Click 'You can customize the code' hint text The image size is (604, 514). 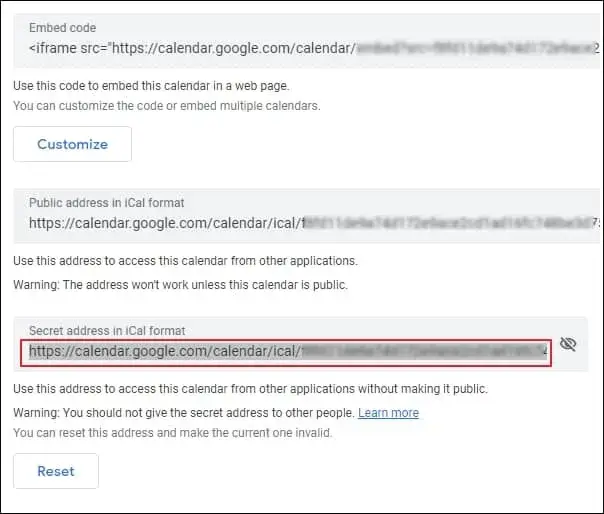[167, 106]
